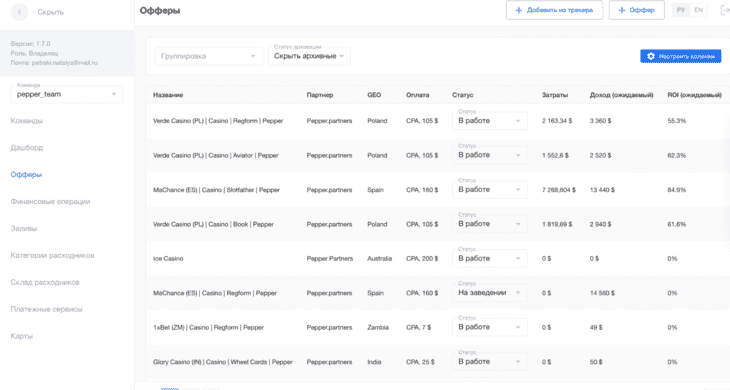Click the plus icon on Добавить из трекера
The height and width of the screenshot is (390, 730).
[519, 10]
